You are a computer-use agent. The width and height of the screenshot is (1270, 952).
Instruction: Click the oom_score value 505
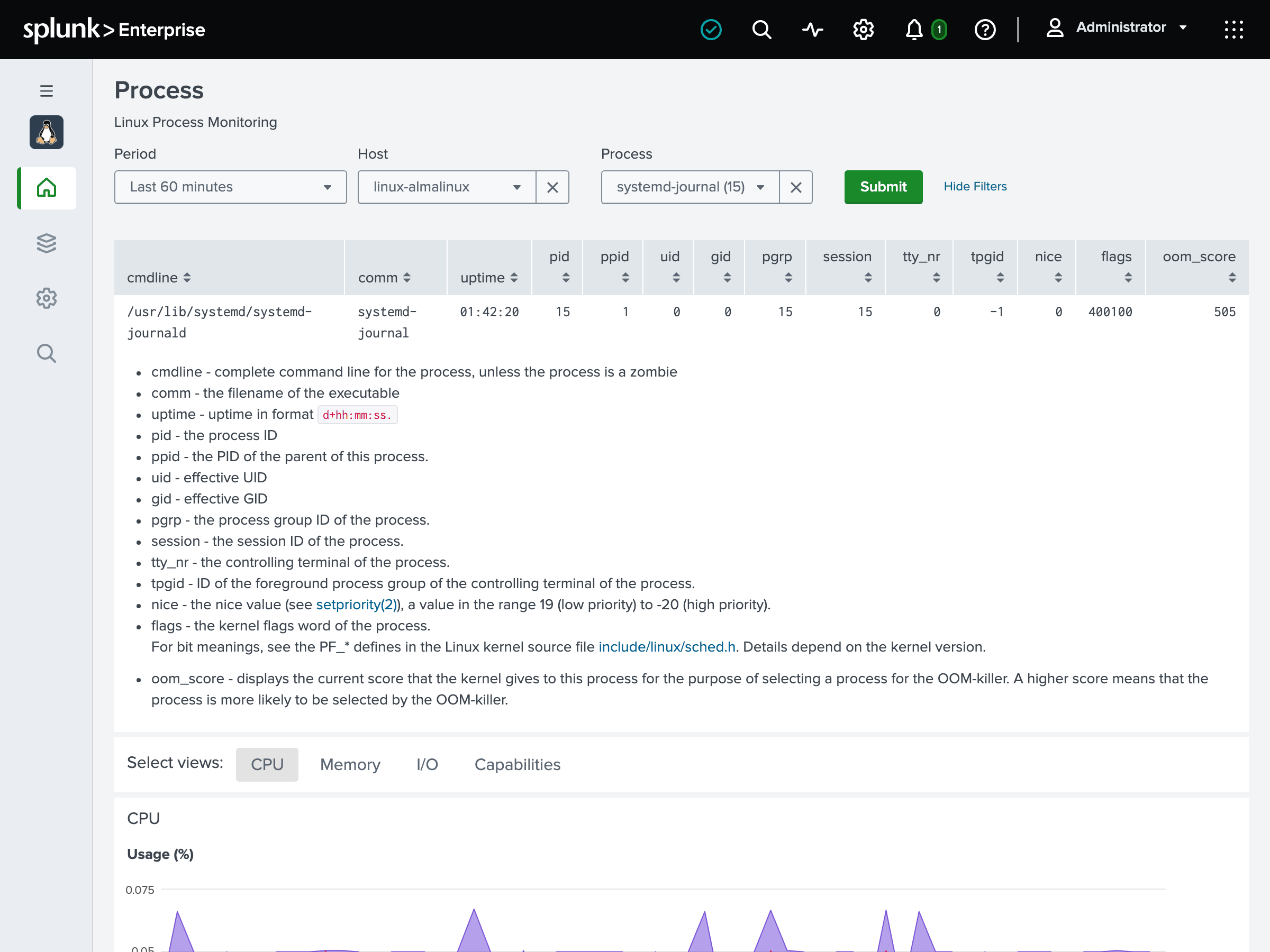click(1224, 312)
